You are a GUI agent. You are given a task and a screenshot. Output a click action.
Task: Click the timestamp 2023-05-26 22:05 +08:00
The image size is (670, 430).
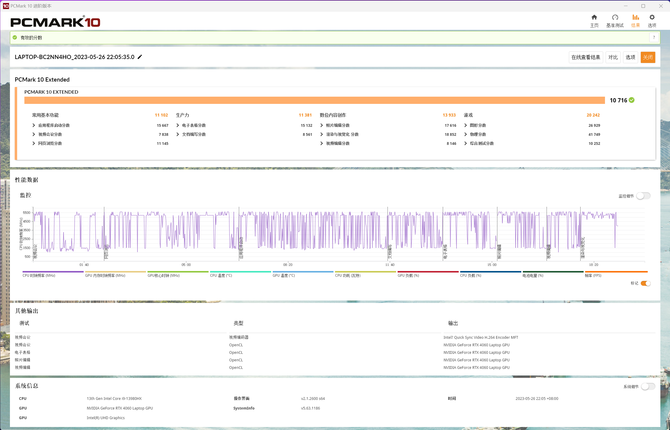click(537, 398)
